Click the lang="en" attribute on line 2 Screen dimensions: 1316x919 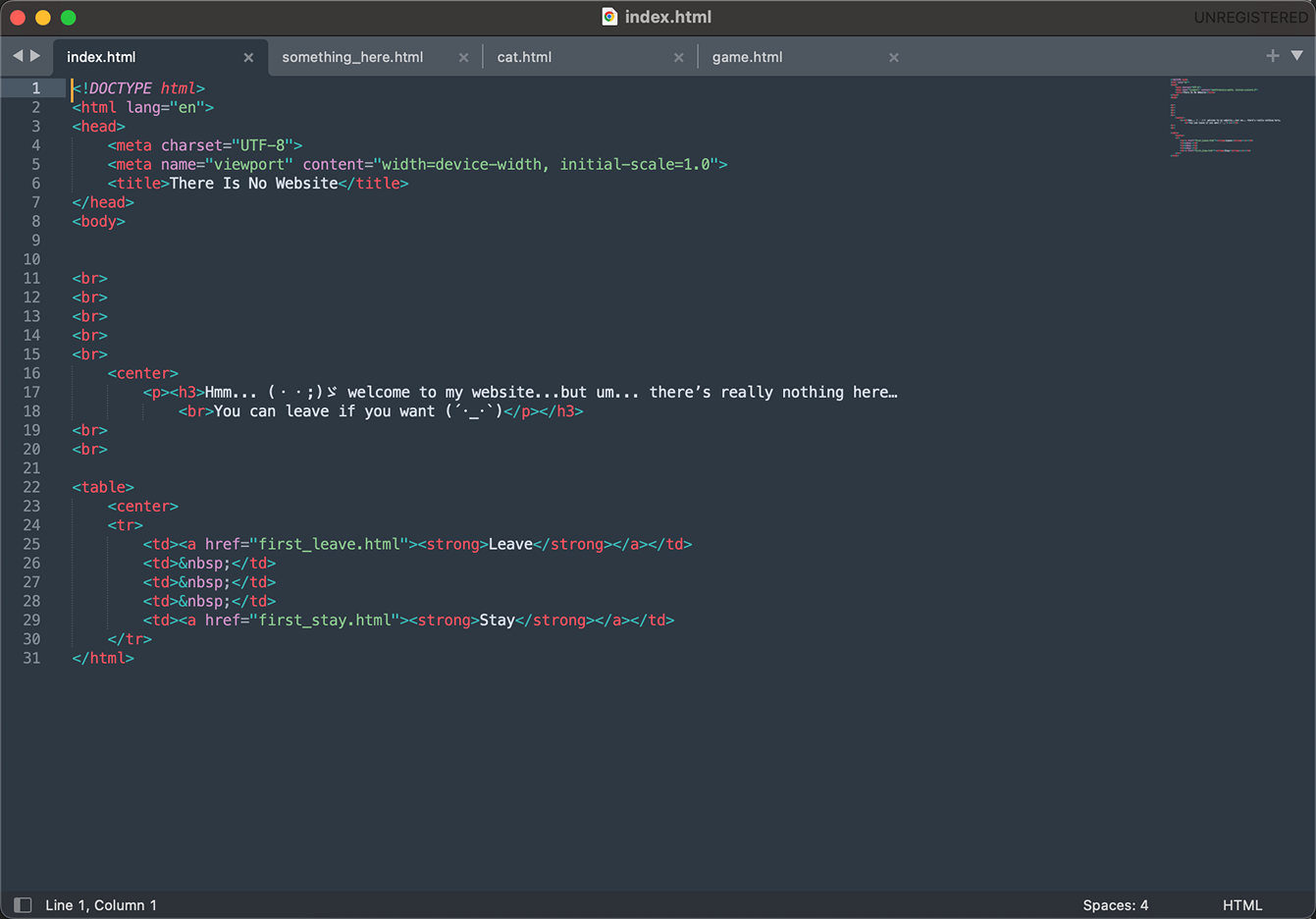[165, 107]
